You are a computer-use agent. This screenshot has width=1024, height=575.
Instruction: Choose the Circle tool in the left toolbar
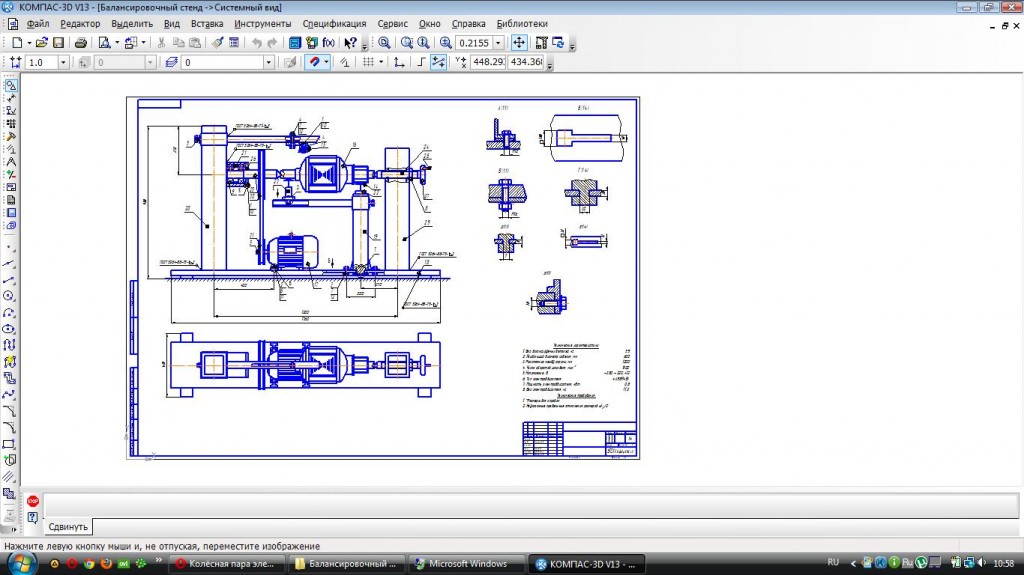pos(9,297)
